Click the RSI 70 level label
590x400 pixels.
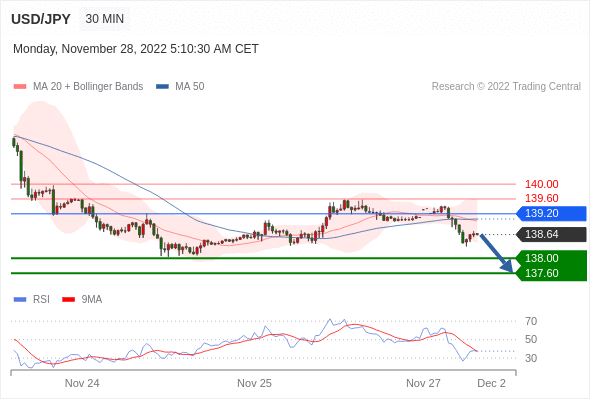[x=531, y=321]
